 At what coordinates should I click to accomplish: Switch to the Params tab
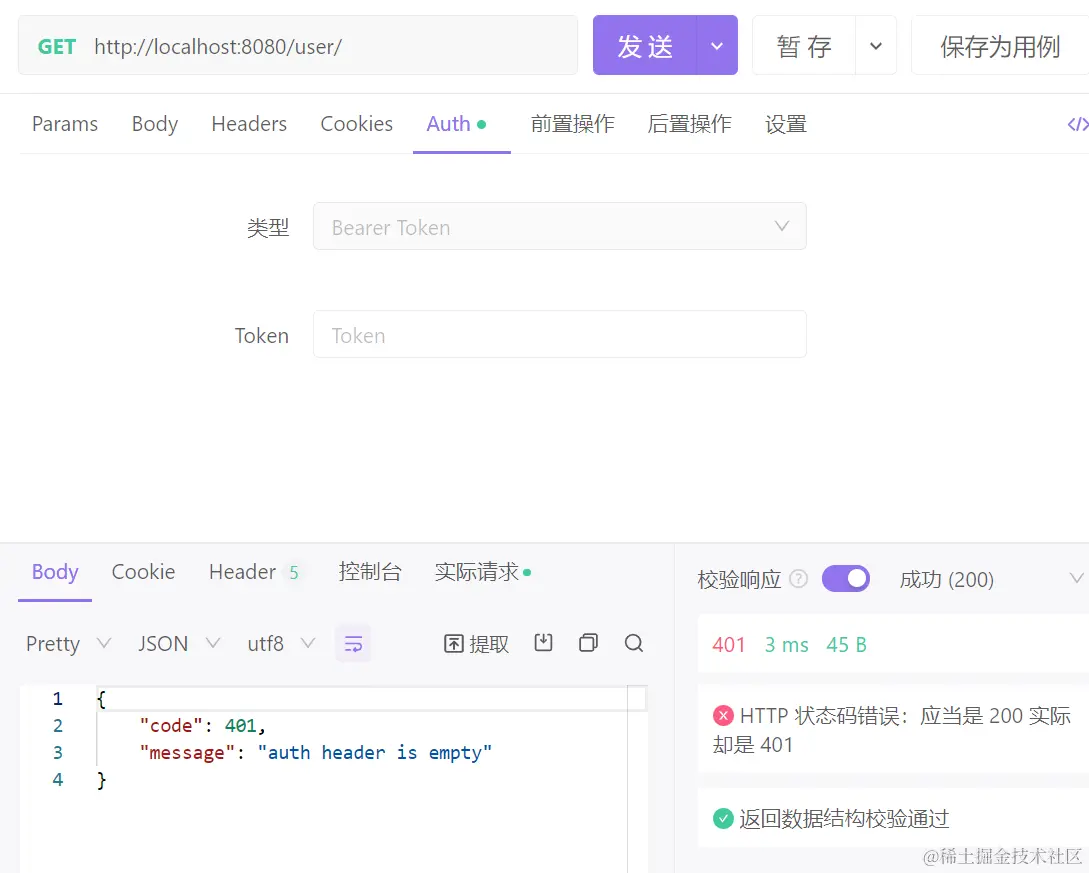65,124
